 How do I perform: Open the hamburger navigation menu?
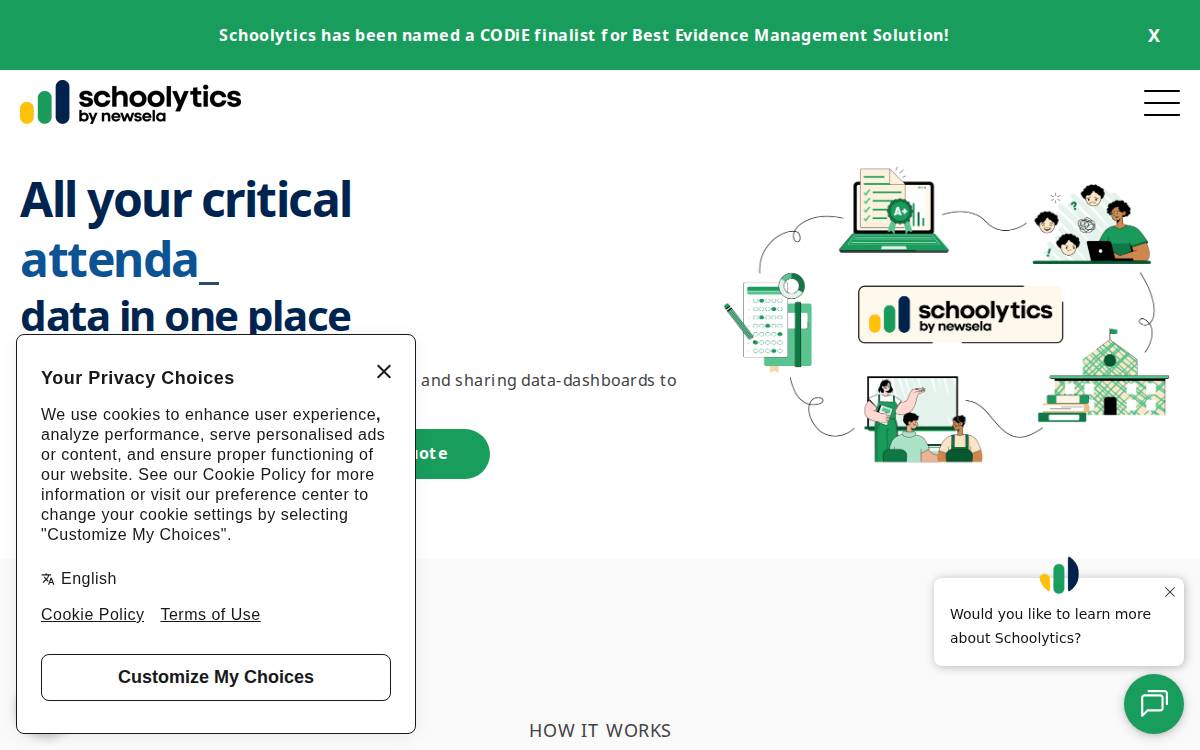pos(1161,103)
